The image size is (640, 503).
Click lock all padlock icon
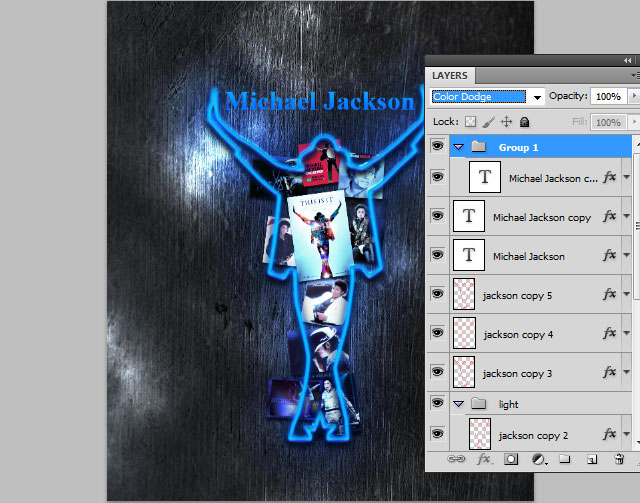tap(524, 122)
